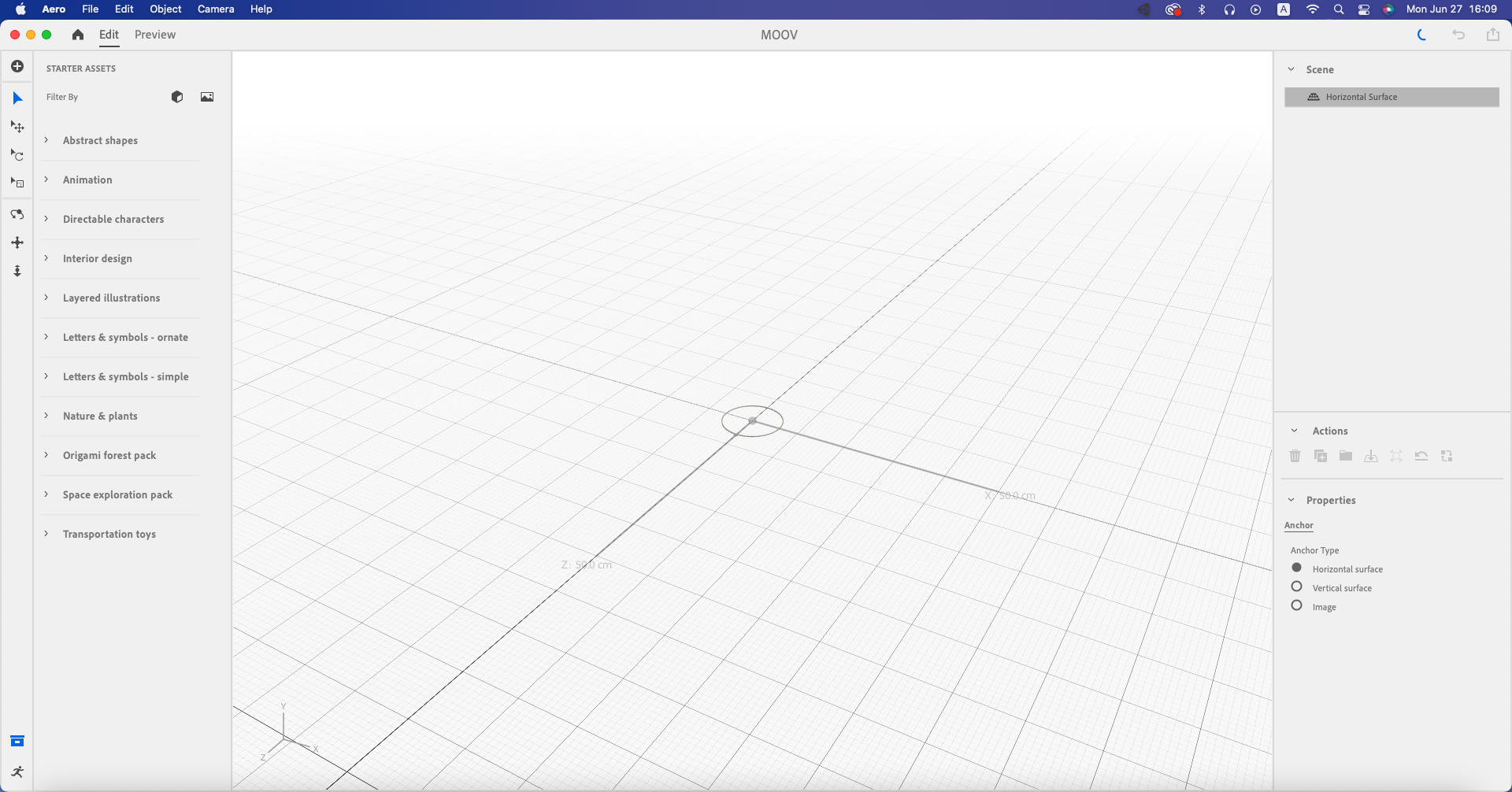The width and height of the screenshot is (1512, 792).
Task: Click the replace asset action icon
Action: coord(1447,456)
